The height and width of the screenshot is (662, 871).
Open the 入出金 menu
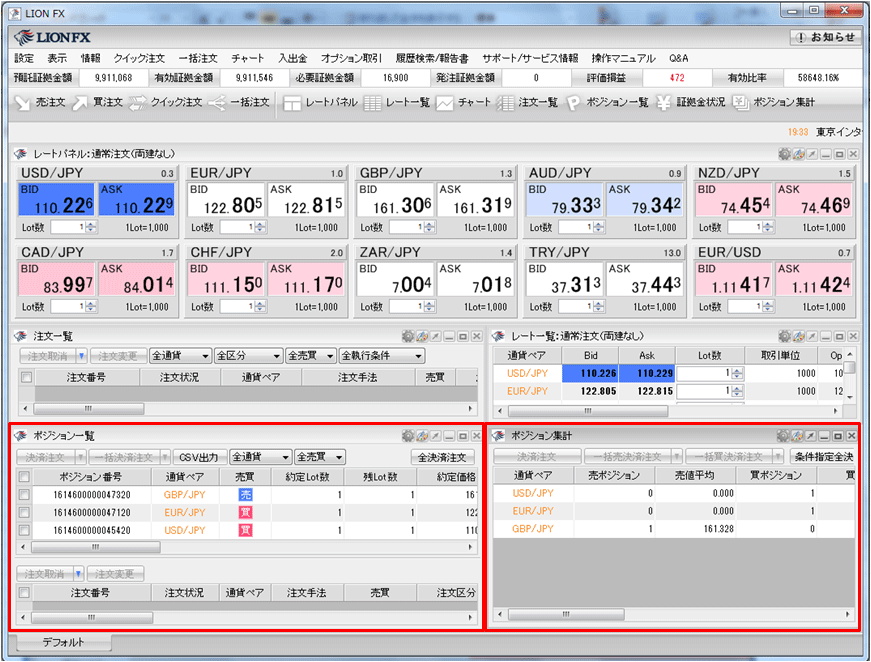point(293,58)
